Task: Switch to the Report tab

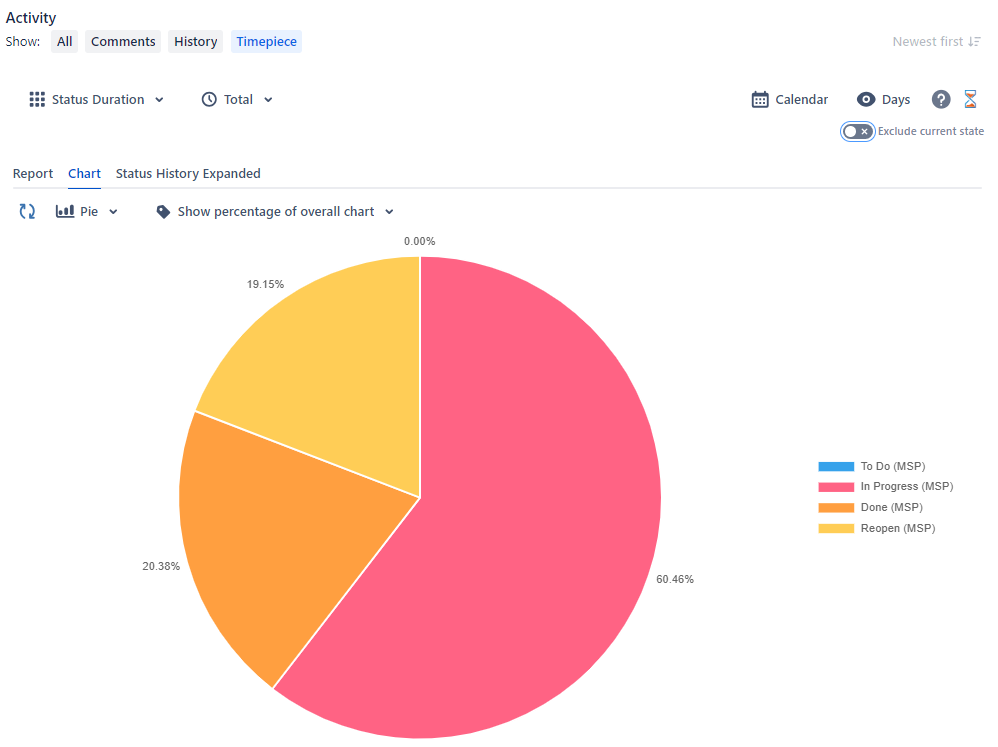Action: (x=33, y=173)
